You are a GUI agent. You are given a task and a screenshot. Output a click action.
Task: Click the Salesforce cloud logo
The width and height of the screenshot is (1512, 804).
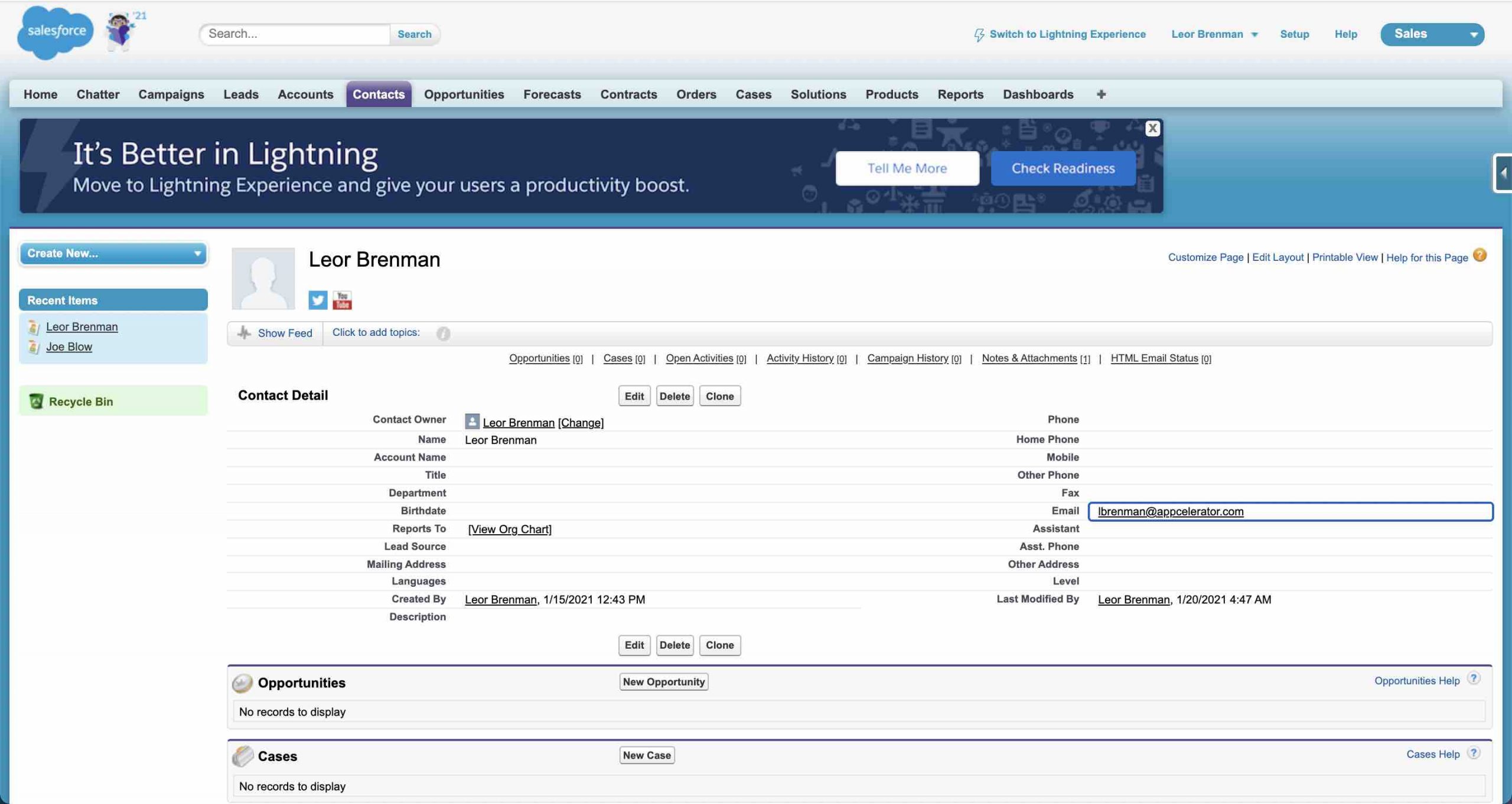click(x=55, y=32)
